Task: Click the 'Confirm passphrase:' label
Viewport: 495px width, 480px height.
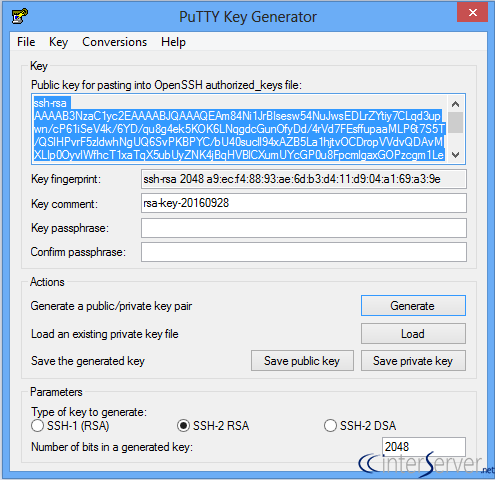Action: 78,252
